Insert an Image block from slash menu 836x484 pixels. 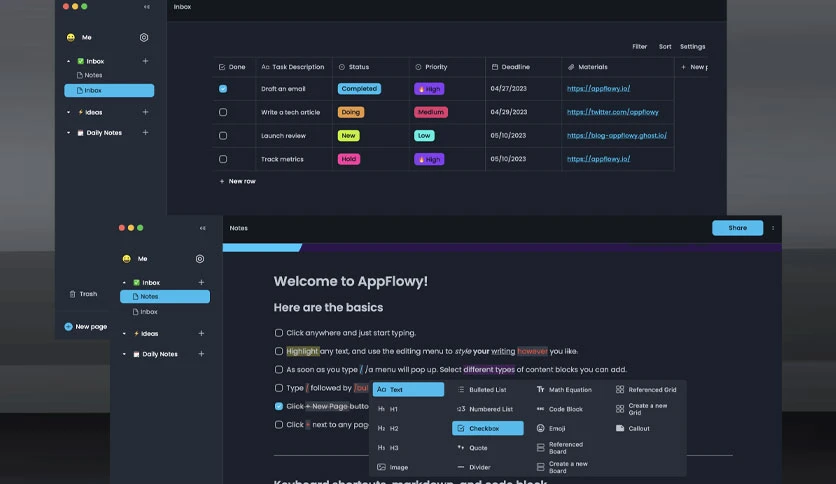tap(393, 467)
